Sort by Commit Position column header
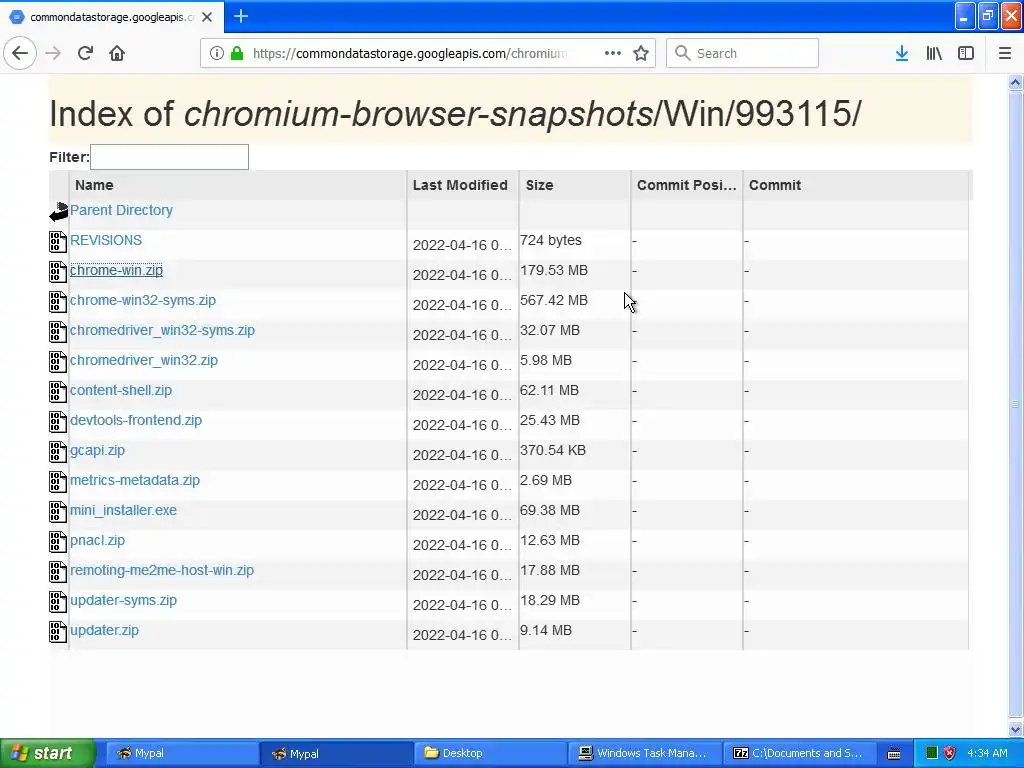 coord(687,185)
